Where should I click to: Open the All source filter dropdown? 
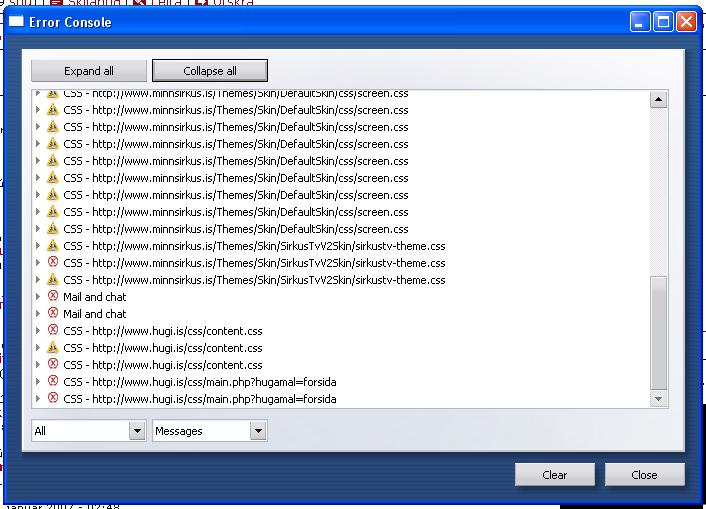tap(137, 431)
